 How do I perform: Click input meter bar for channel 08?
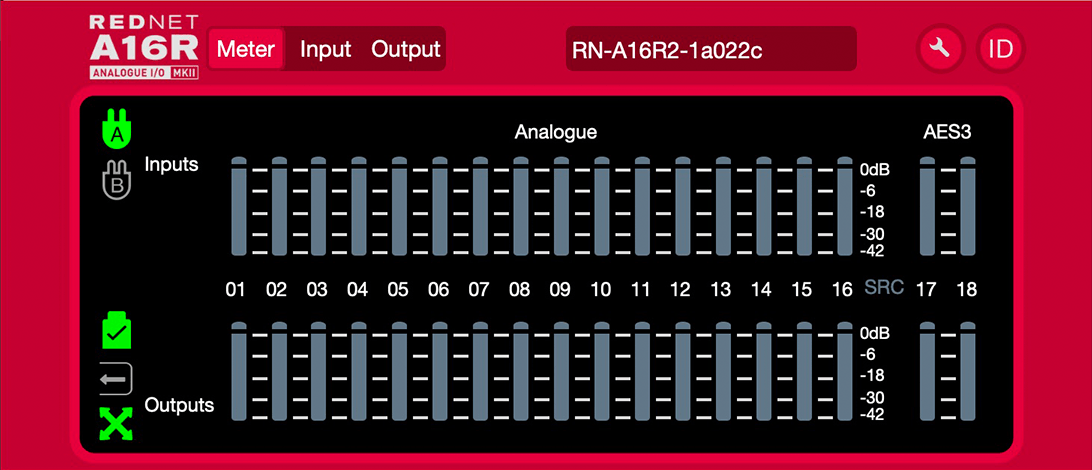521,207
